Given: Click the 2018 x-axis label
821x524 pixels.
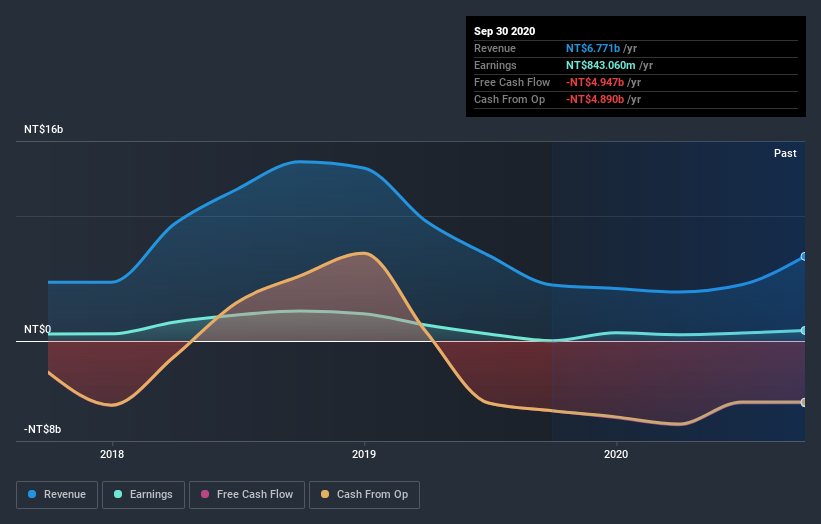Looking at the screenshot, I should coord(112,454).
